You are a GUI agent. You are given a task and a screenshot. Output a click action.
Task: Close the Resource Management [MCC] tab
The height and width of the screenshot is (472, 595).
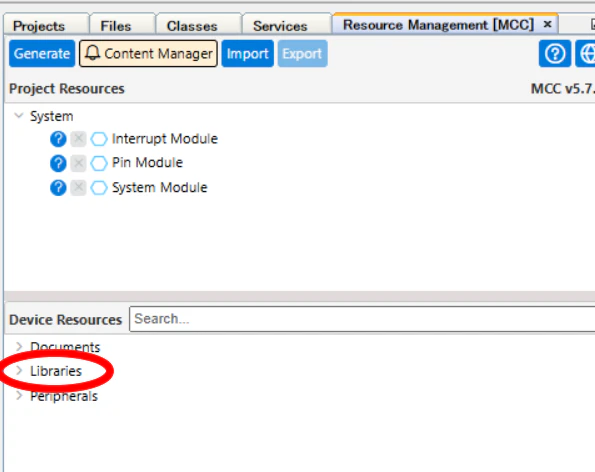547,24
